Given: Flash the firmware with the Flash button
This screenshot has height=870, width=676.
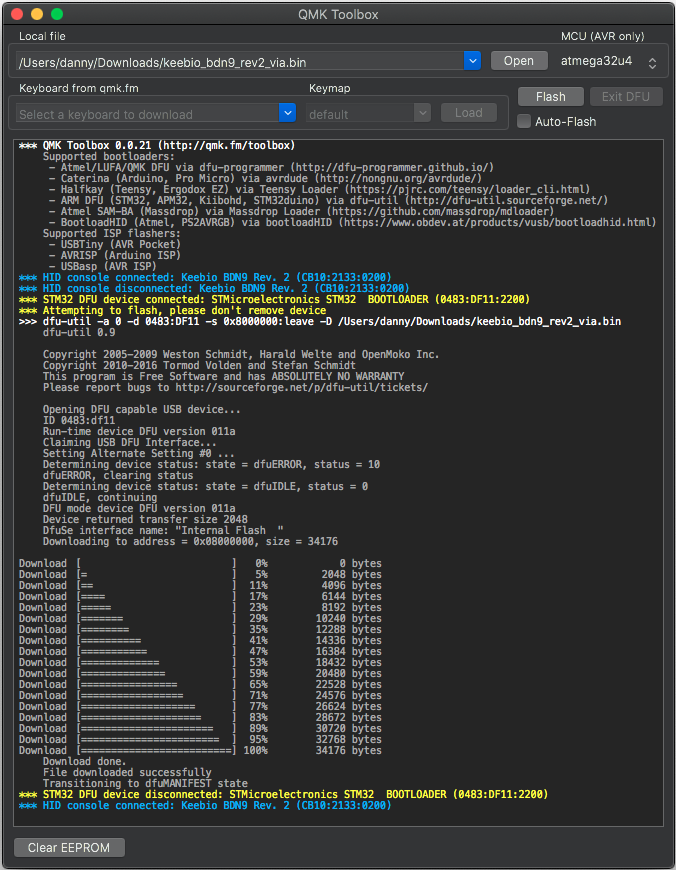Looking at the screenshot, I should [x=550, y=97].
